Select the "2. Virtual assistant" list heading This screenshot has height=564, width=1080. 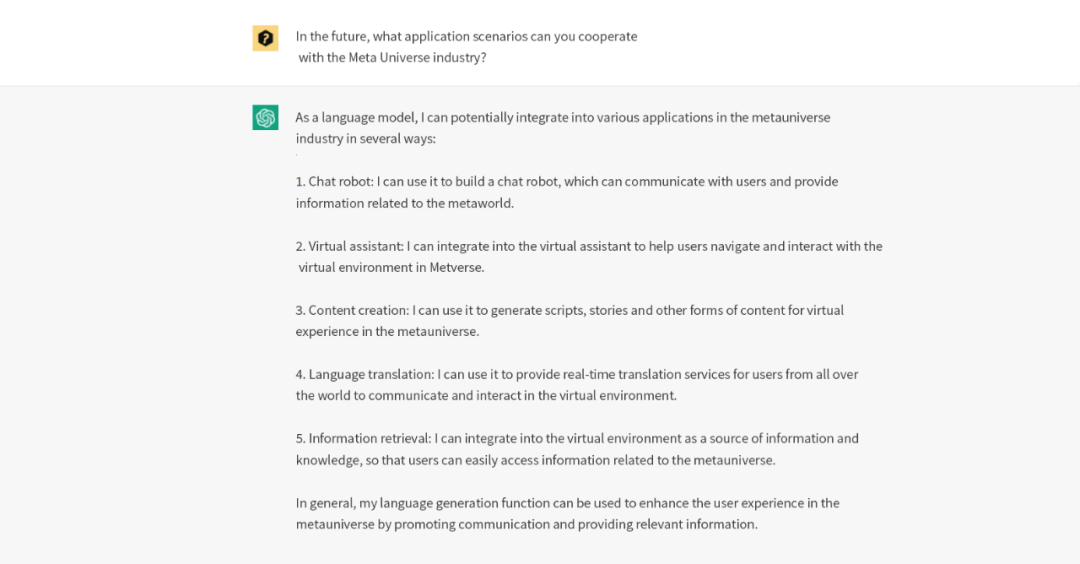click(x=350, y=246)
